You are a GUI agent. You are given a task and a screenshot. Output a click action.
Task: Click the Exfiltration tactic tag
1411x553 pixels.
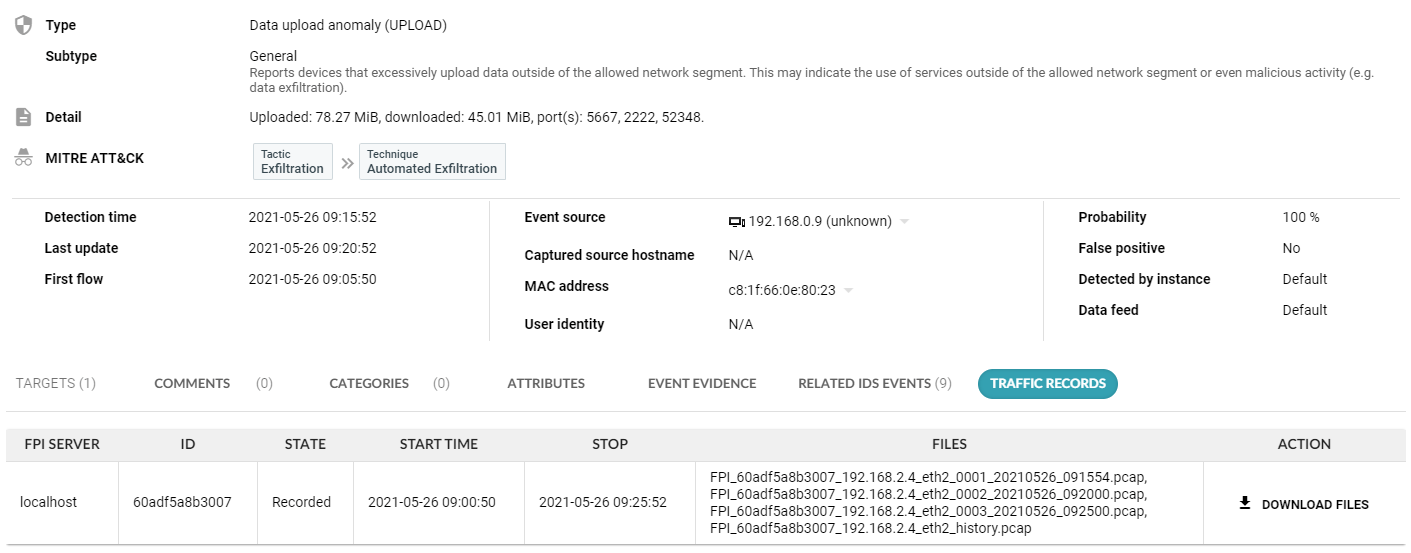pyautogui.click(x=292, y=162)
